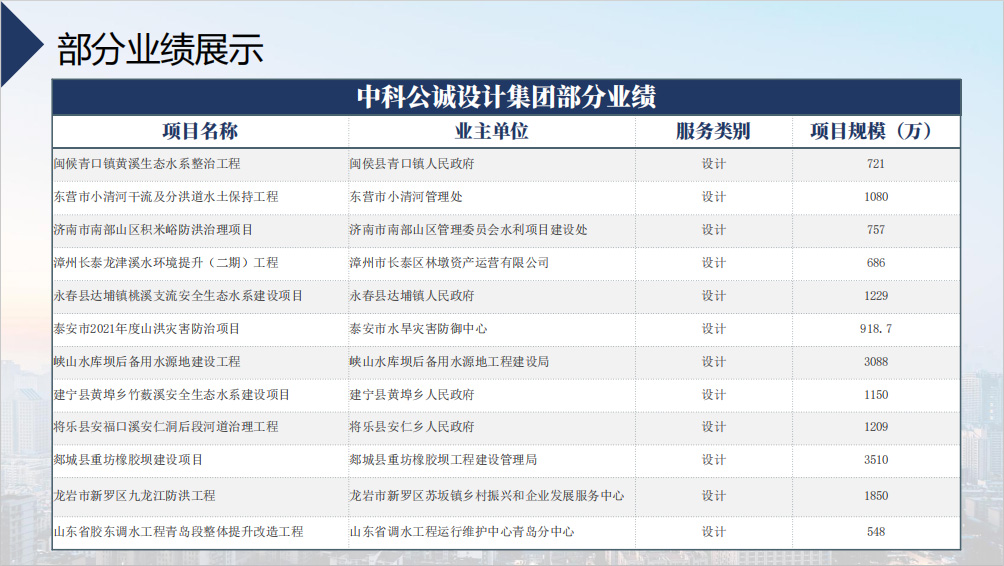Select the scale value 918.7
Screen dimensions: 1004x566
click(x=876, y=329)
